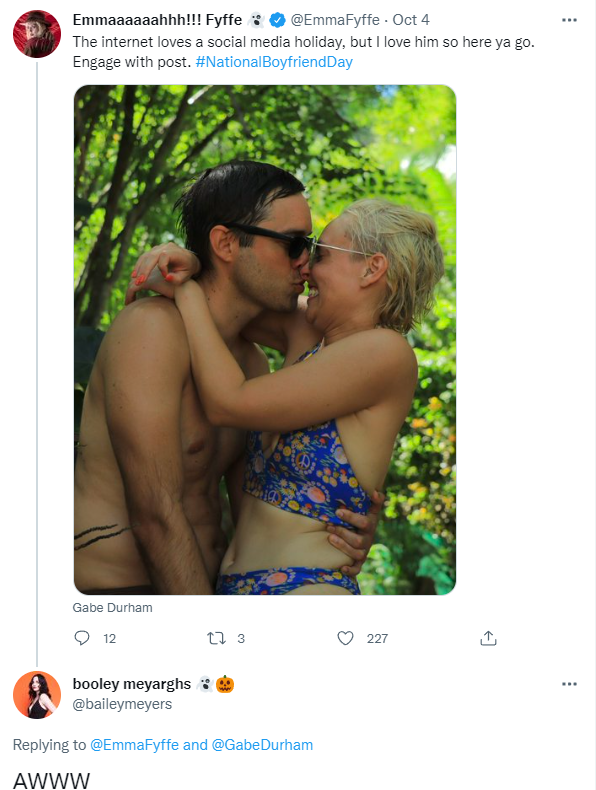Click the Oct 4 timestamp
The image size is (596, 790).
(x=411, y=20)
